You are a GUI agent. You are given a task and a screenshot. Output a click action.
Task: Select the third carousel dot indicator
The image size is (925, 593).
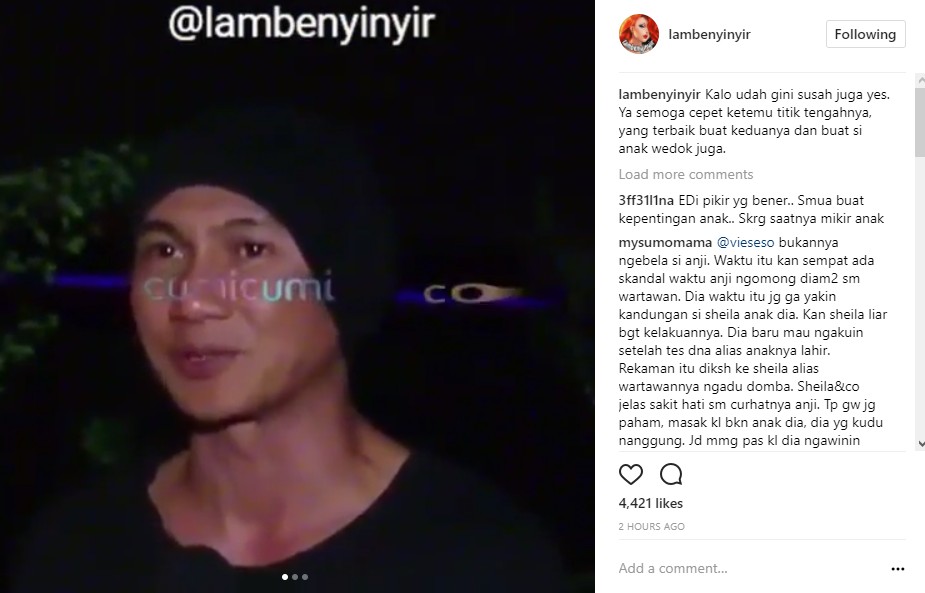point(305,577)
